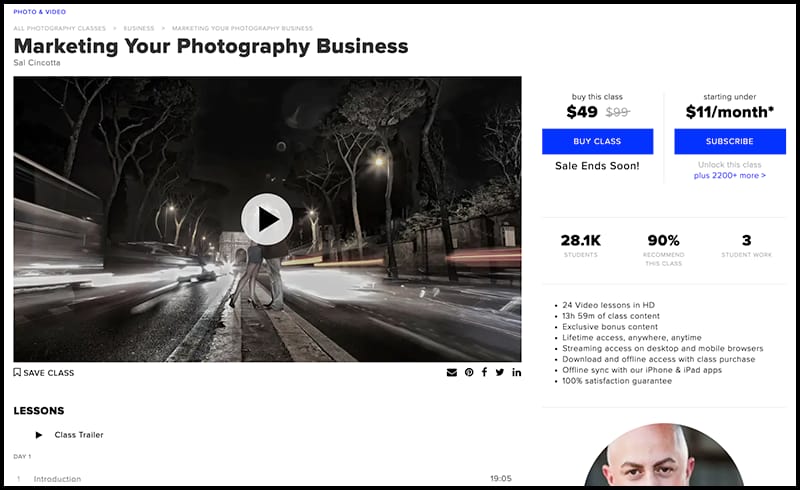Share class on LinkedIn
This screenshot has height=490, width=800.
[x=516, y=372]
